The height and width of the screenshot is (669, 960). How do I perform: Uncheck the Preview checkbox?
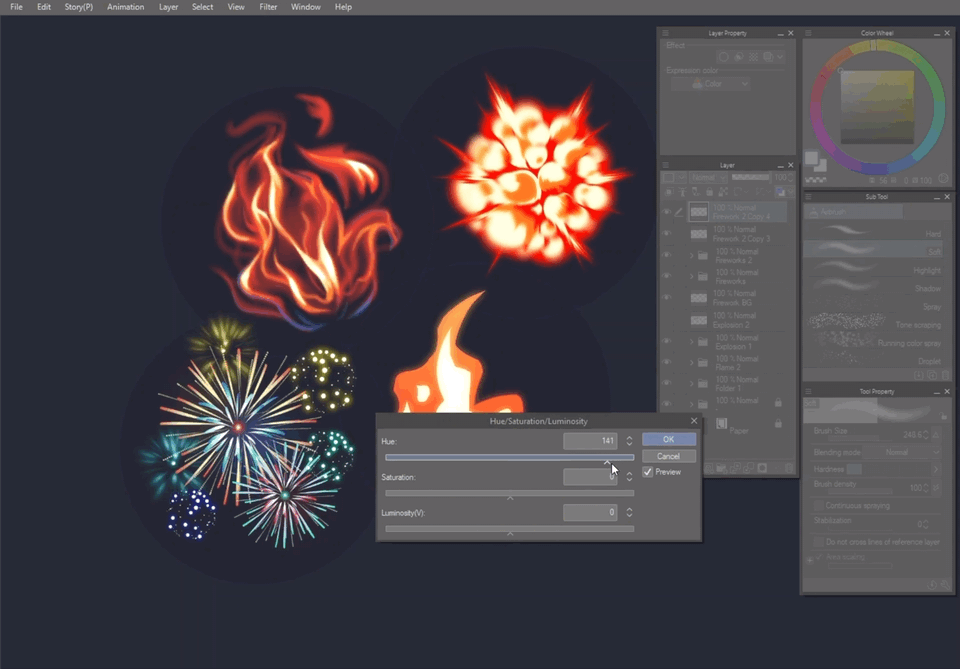pos(648,472)
